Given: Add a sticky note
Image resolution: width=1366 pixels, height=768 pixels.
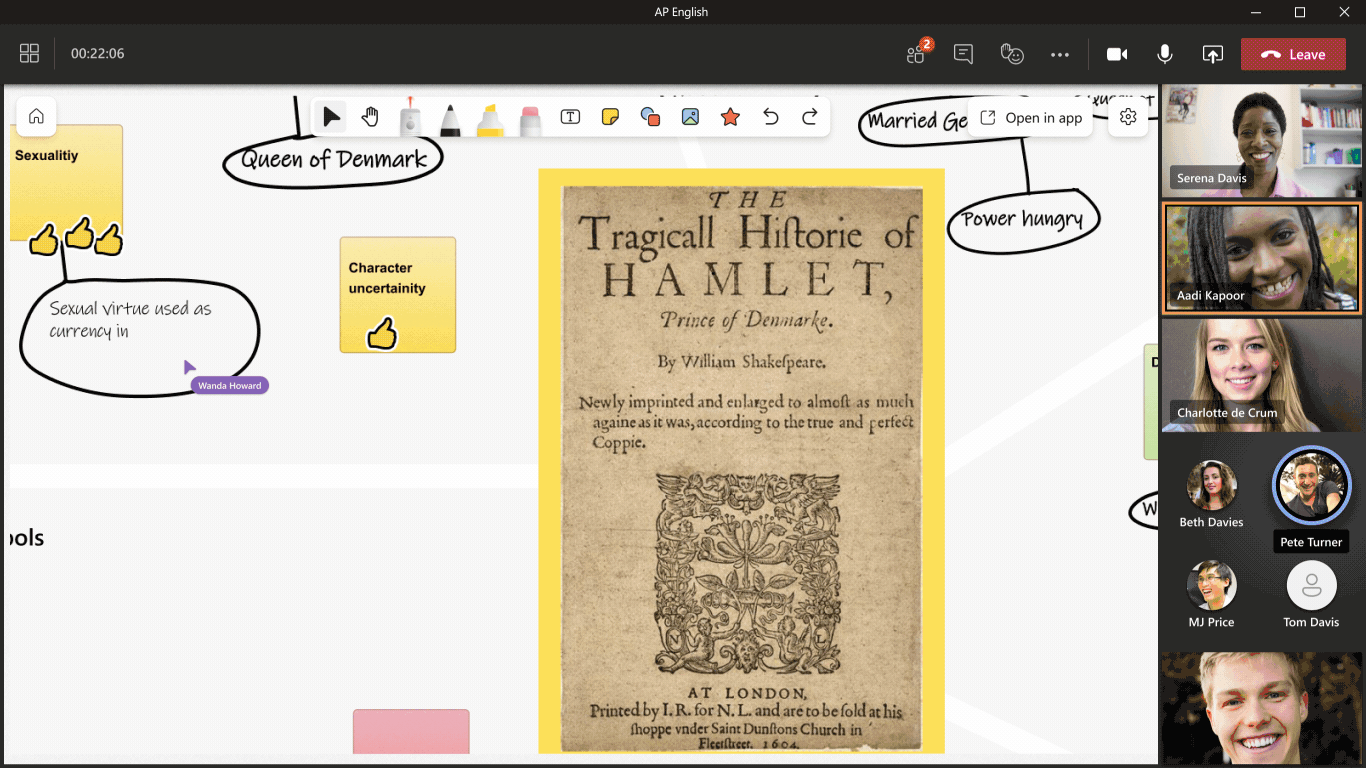Looking at the screenshot, I should [x=610, y=117].
